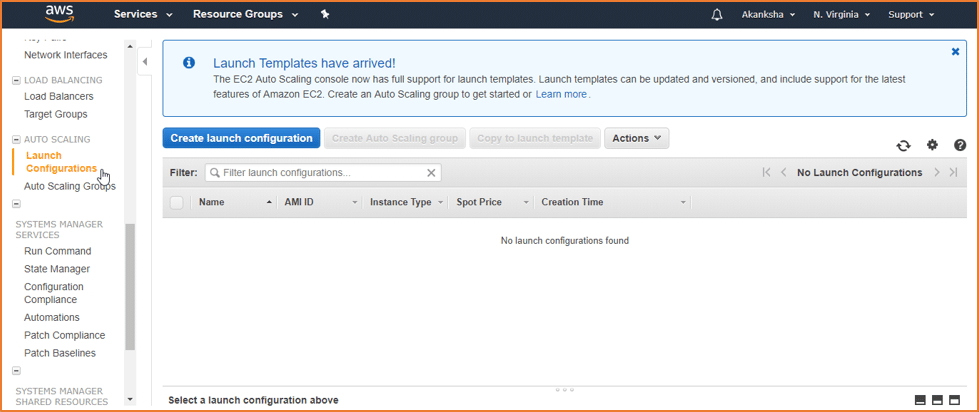This screenshot has width=979, height=412.
Task: Click Create Auto Scaling group button
Action: (x=395, y=139)
